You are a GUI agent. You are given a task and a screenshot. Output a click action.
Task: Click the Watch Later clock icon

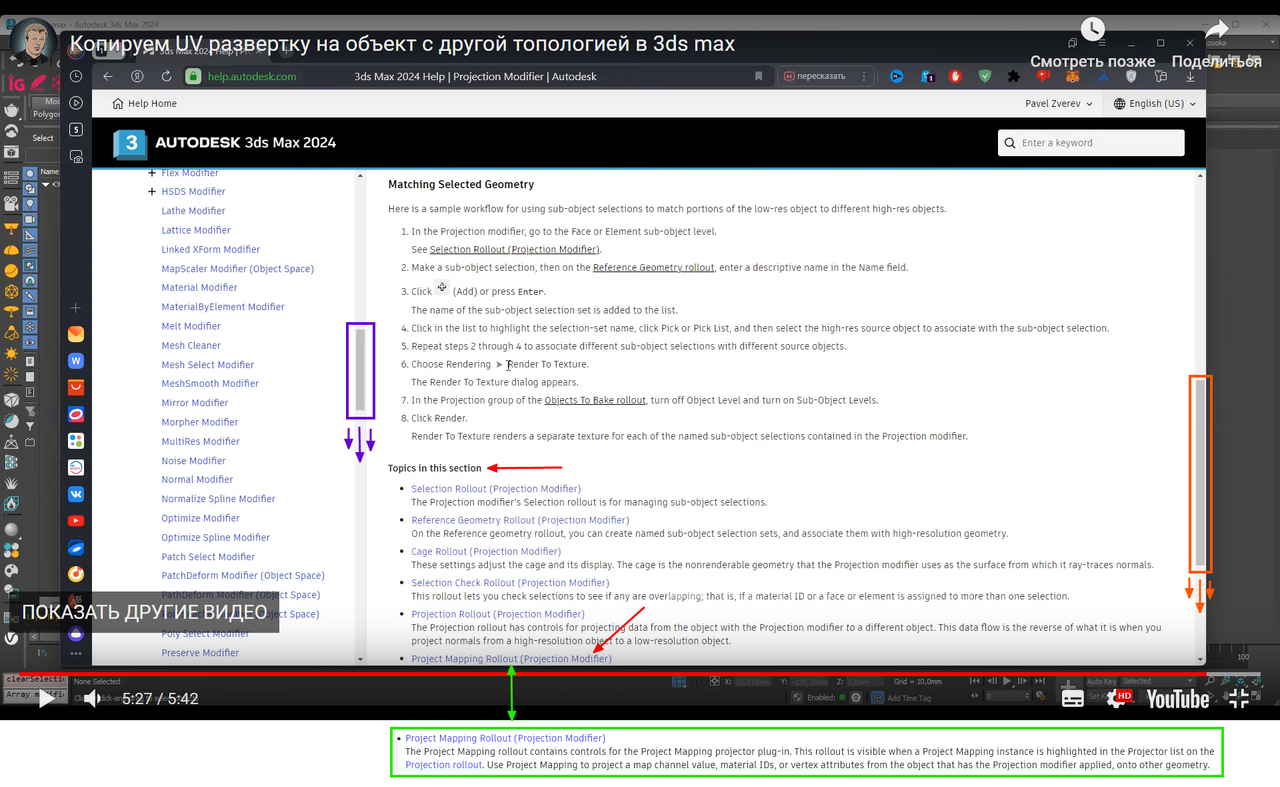[1093, 30]
